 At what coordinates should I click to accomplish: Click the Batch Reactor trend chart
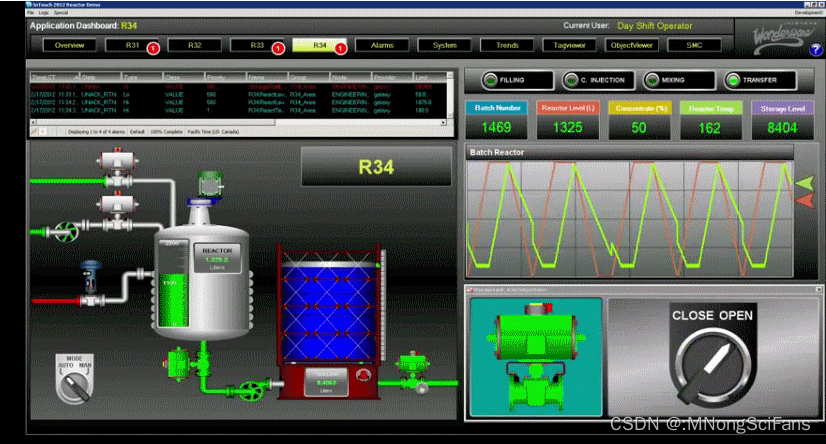pyautogui.click(x=630, y=219)
